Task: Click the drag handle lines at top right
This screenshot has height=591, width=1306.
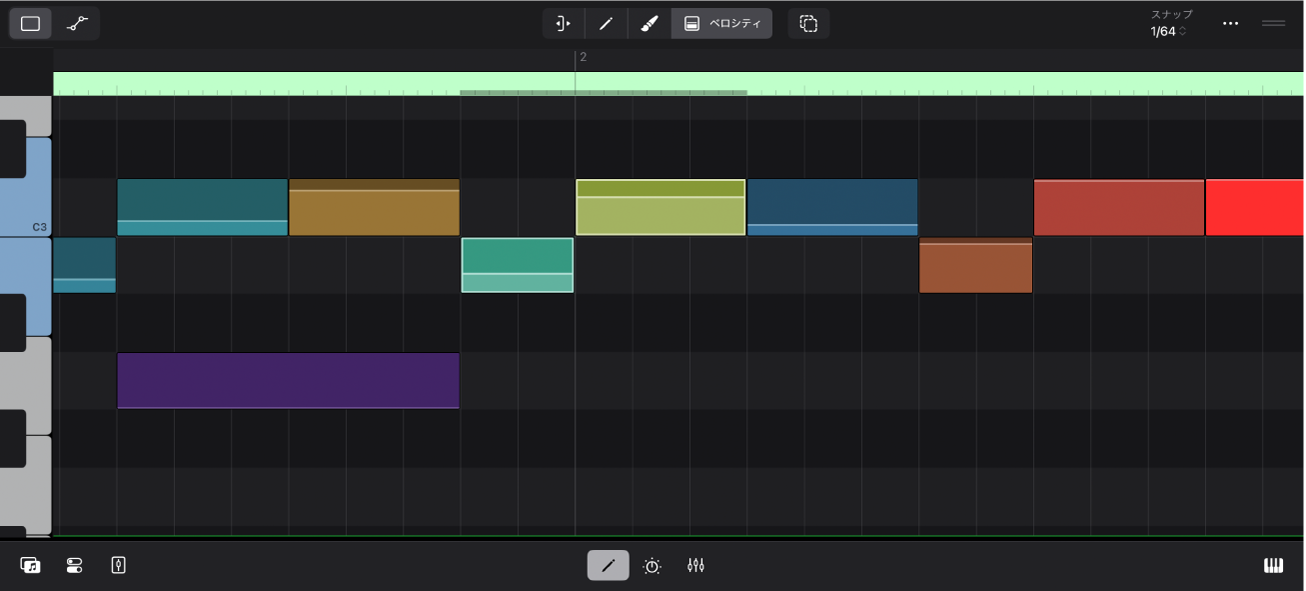Action: pyautogui.click(x=1273, y=23)
